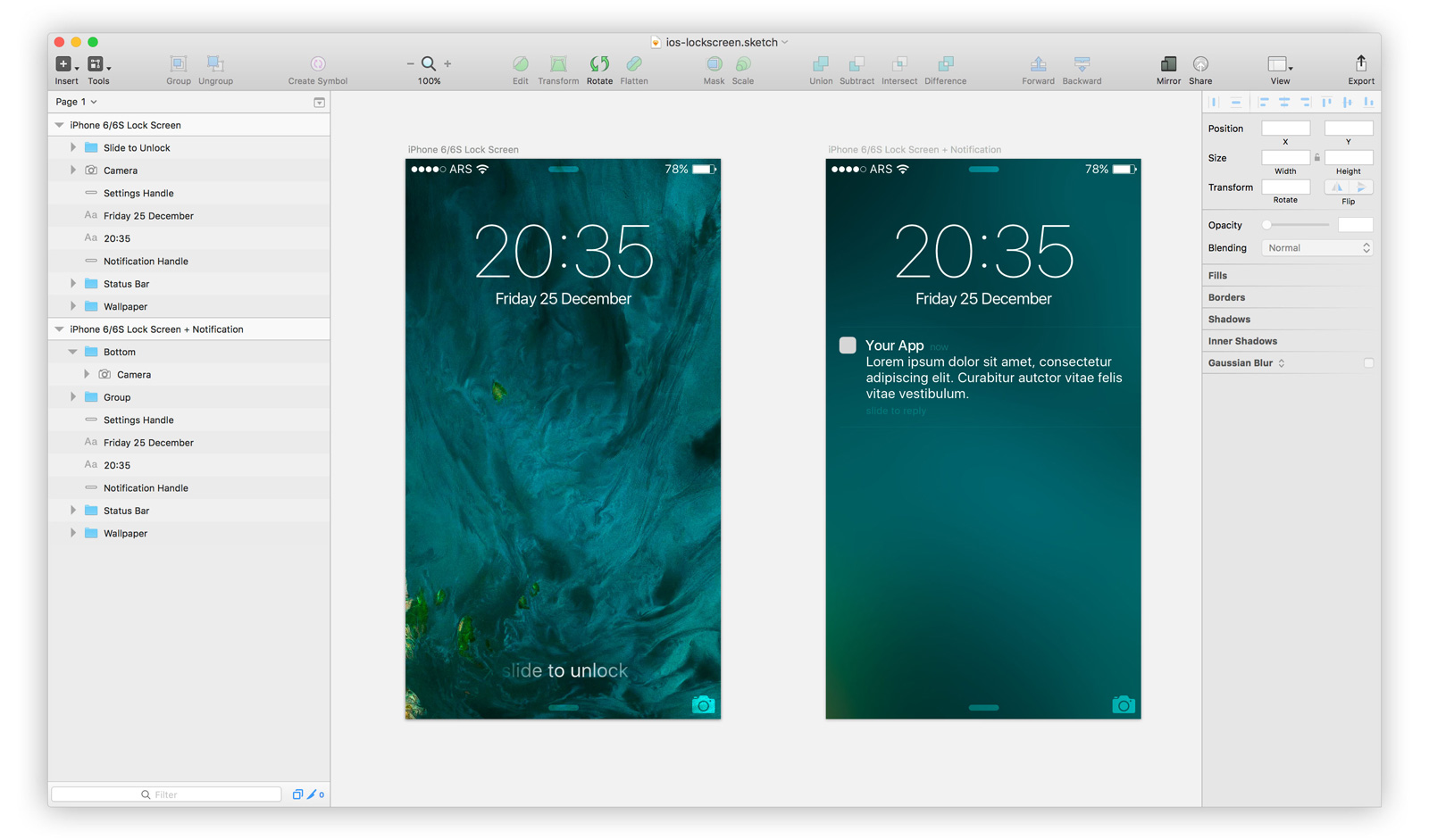The image size is (1429, 840).
Task: Flip the selection horizontally
Action: coord(1337,187)
